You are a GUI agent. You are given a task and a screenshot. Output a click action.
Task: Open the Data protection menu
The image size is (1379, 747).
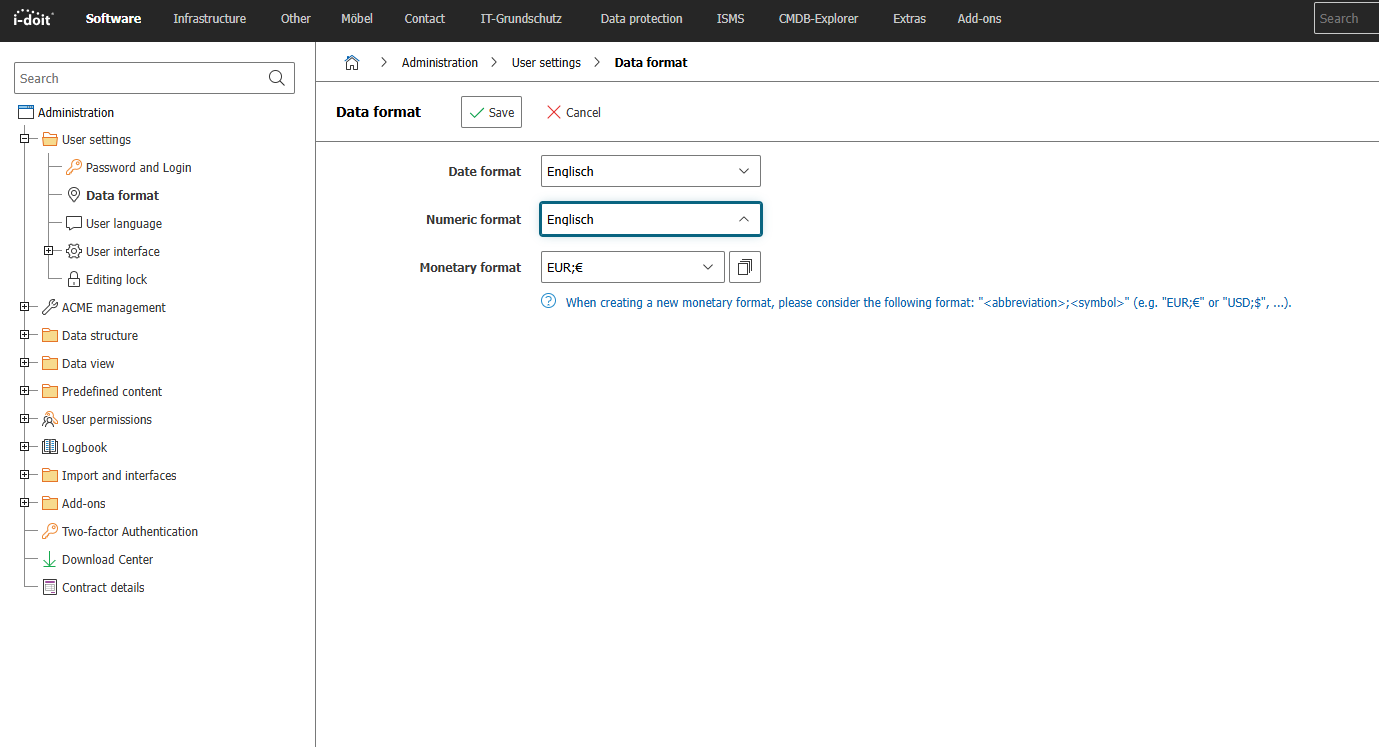click(x=641, y=19)
